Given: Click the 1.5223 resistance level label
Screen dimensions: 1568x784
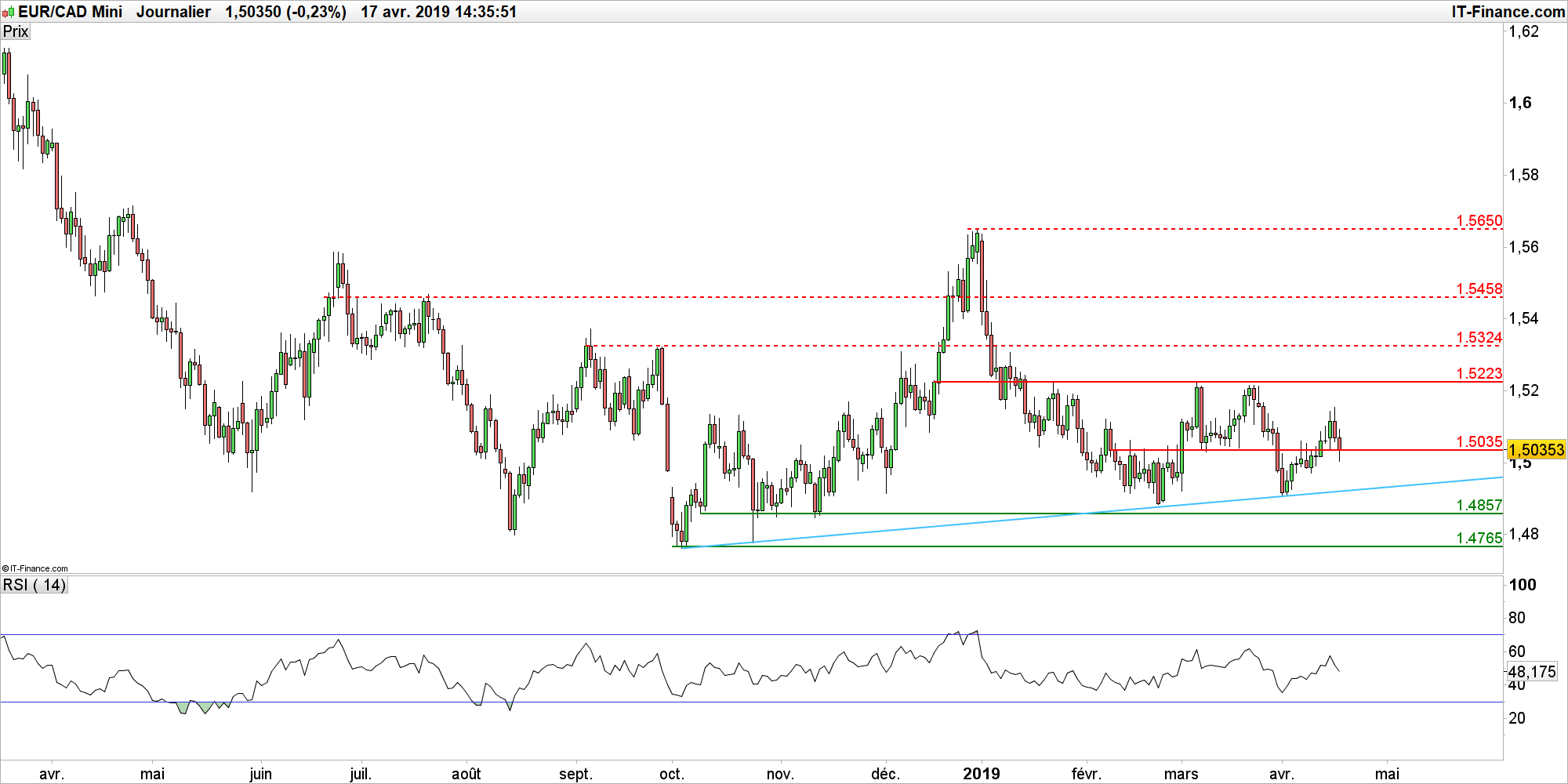Looking at the screenshot, I should [x=1479, y=373].
